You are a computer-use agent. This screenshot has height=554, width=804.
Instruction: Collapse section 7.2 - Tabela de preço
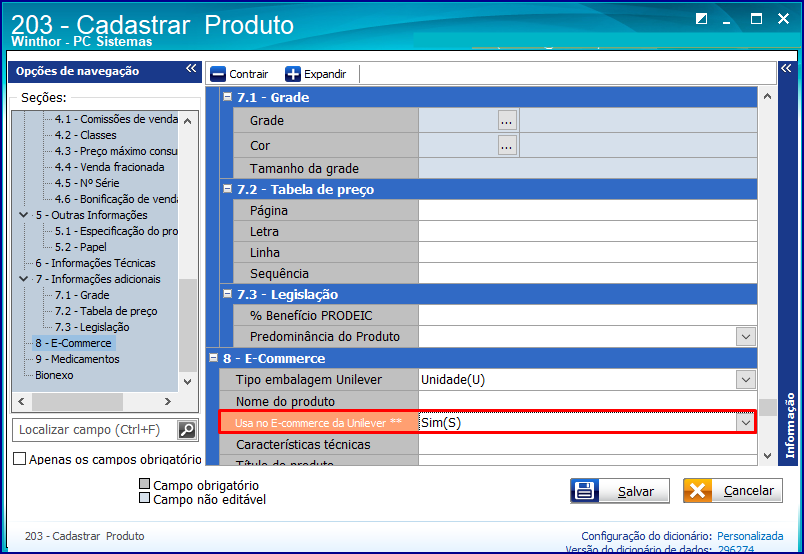coord(228,189)
